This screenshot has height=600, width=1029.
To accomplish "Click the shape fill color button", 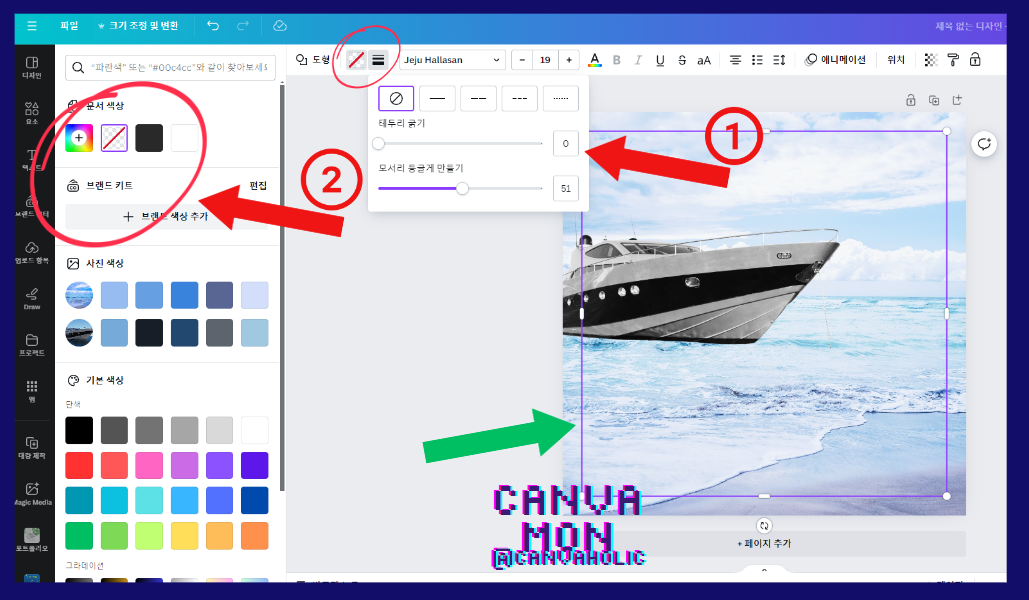I will [x=356, y=60].
